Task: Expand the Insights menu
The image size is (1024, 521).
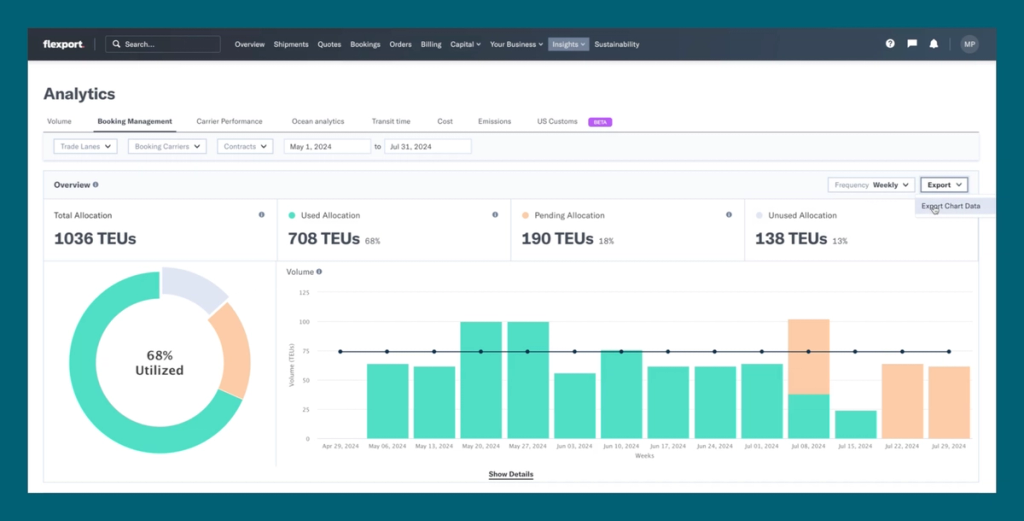Action: pos(568,44)
